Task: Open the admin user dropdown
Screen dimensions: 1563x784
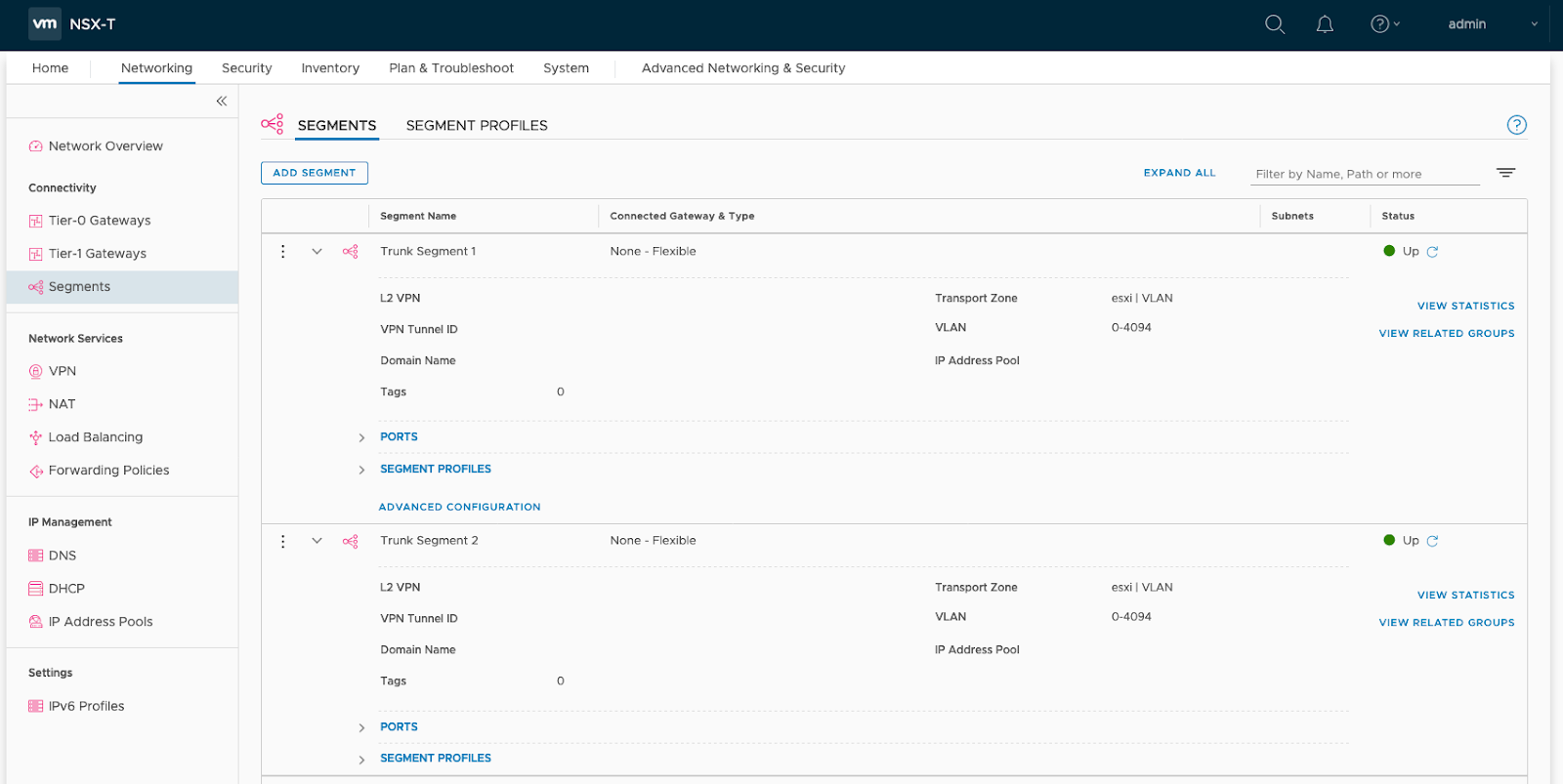Action: pyautogui.click(x=1491, y=24)
